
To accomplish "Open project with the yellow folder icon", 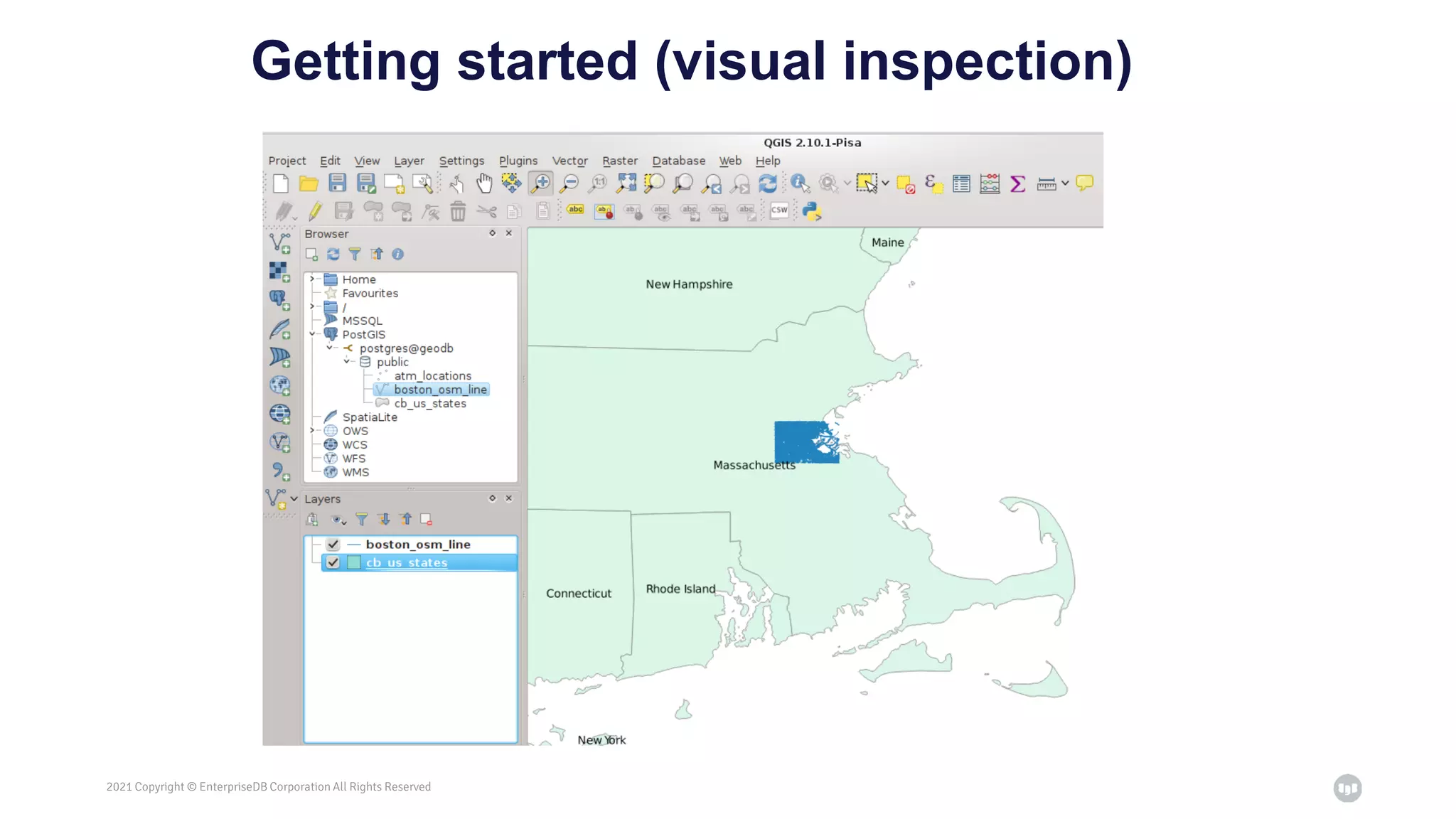I will (309, 183).
